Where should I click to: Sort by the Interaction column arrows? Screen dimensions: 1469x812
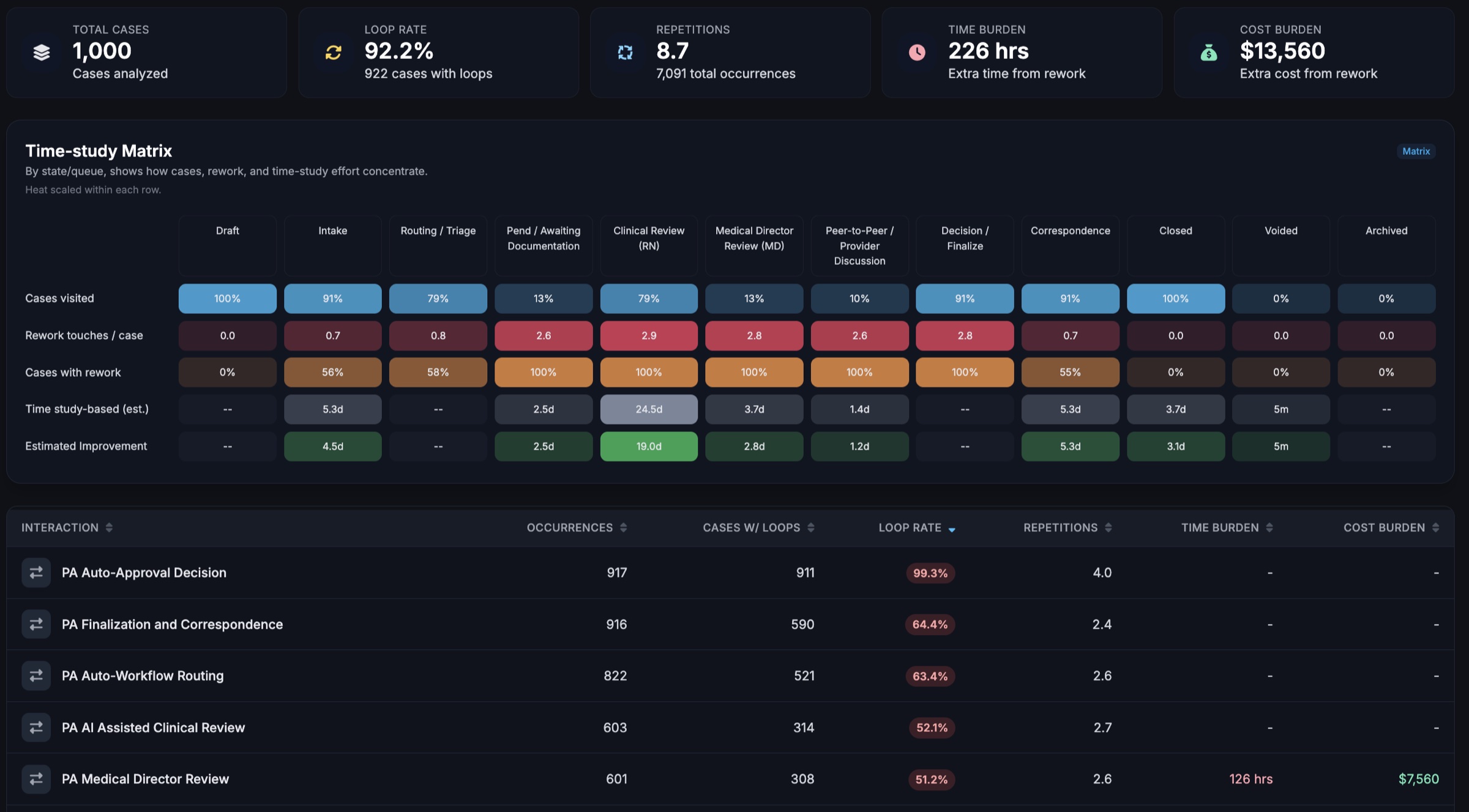click(109, 527)
